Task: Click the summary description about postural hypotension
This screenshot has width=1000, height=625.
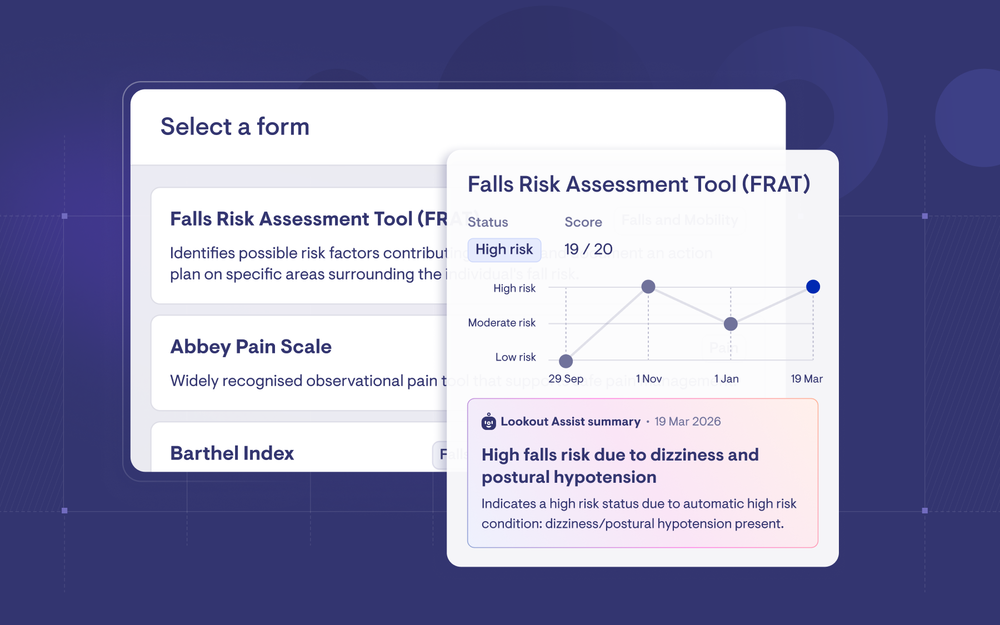Action: [639, 513]
